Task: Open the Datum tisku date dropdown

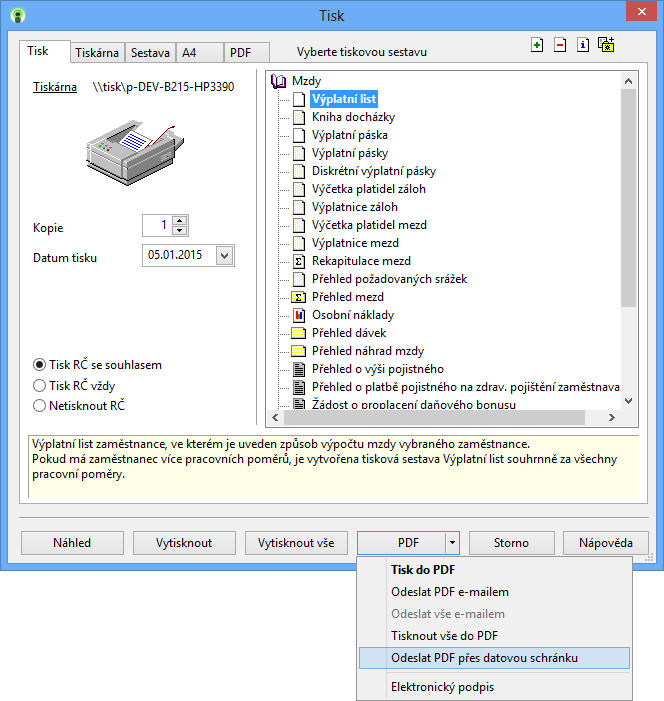Action: click(225, 256)
